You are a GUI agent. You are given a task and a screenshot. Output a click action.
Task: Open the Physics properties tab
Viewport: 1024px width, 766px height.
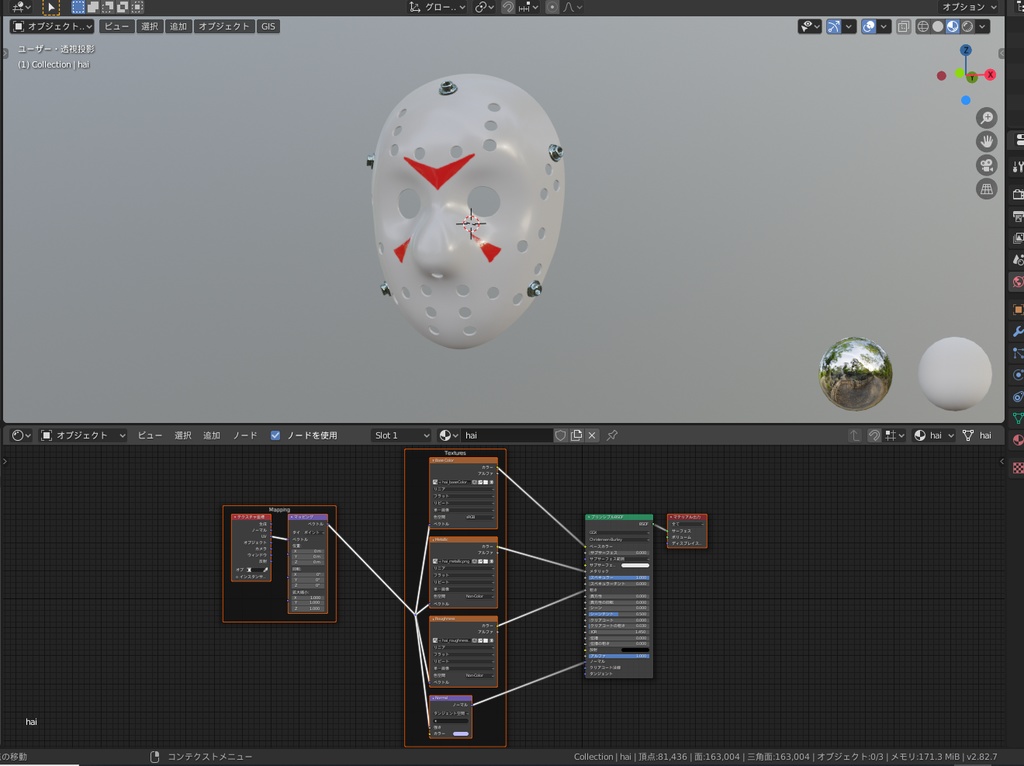click(x=1017, y=375)
